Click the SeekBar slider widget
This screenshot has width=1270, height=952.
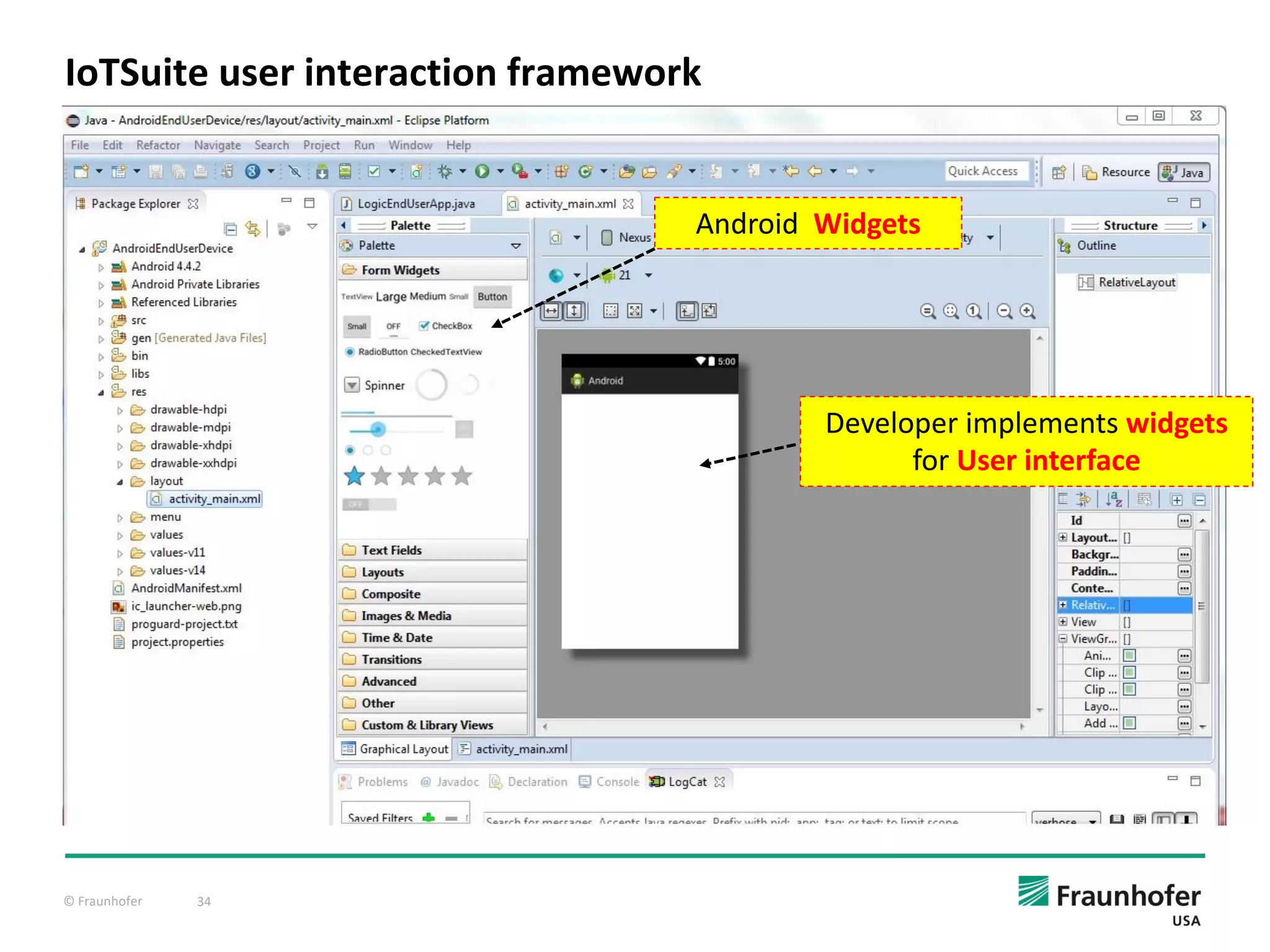(396, 429)
